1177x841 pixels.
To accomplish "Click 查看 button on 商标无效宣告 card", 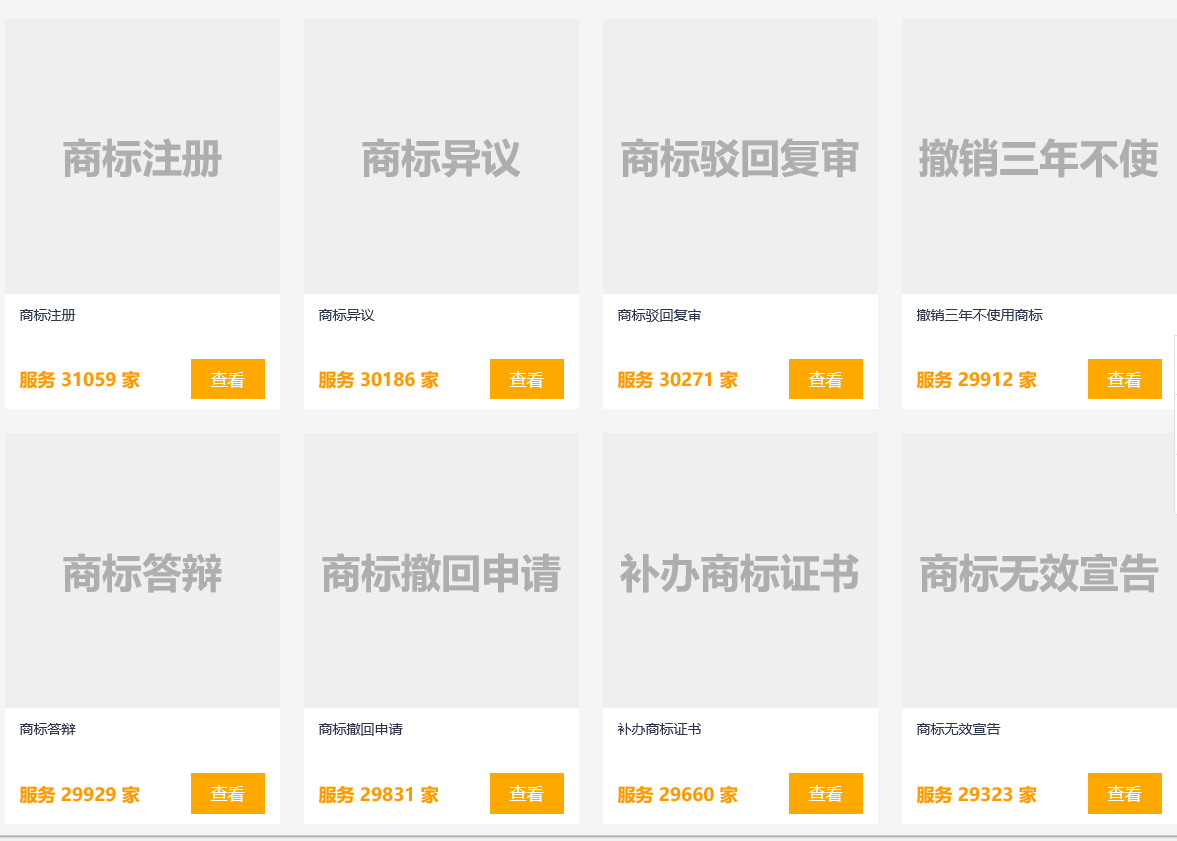I will pyautogui.click(x=1125, y=794).
